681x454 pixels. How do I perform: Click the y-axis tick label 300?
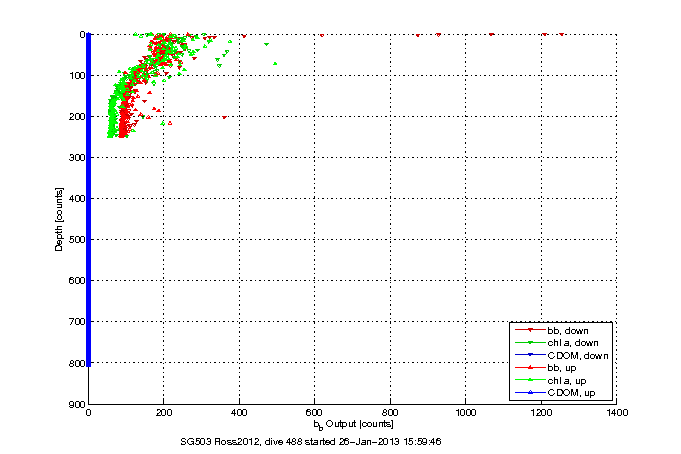(x=77, y=158)
